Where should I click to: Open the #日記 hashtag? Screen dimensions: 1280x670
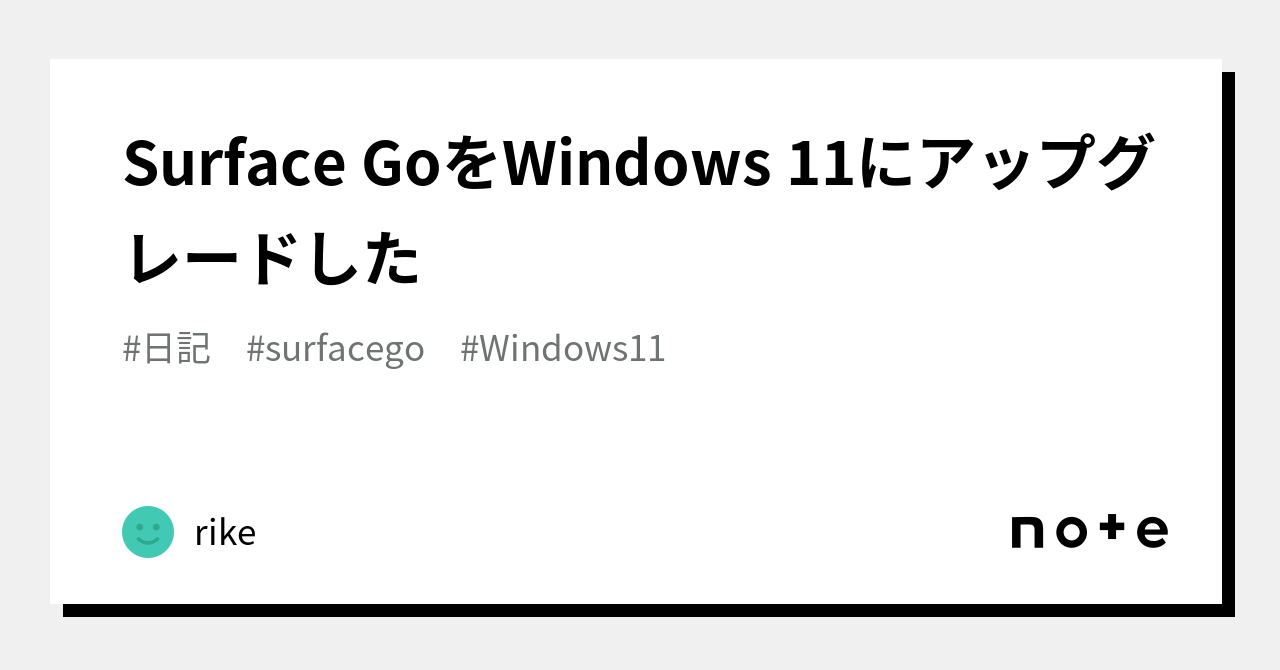167,349
